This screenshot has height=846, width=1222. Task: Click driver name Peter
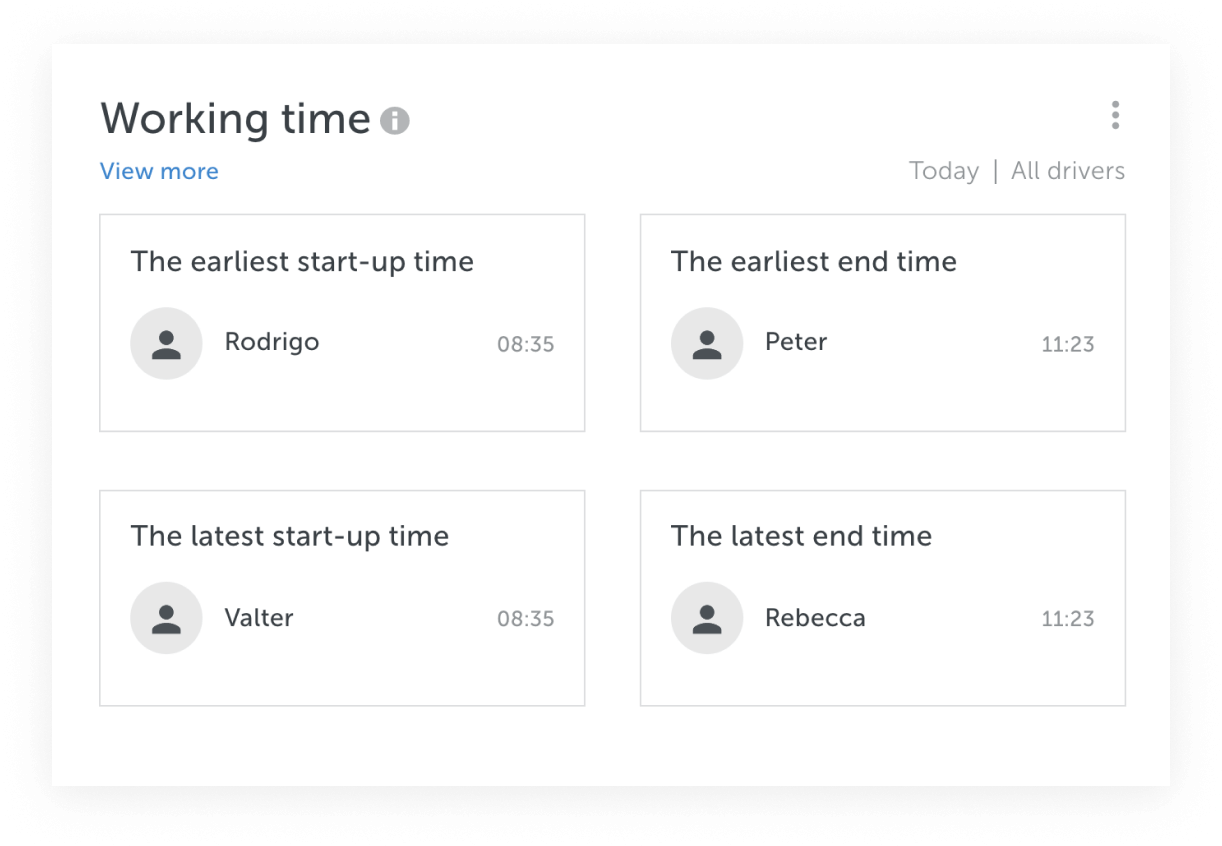(796, 342)
